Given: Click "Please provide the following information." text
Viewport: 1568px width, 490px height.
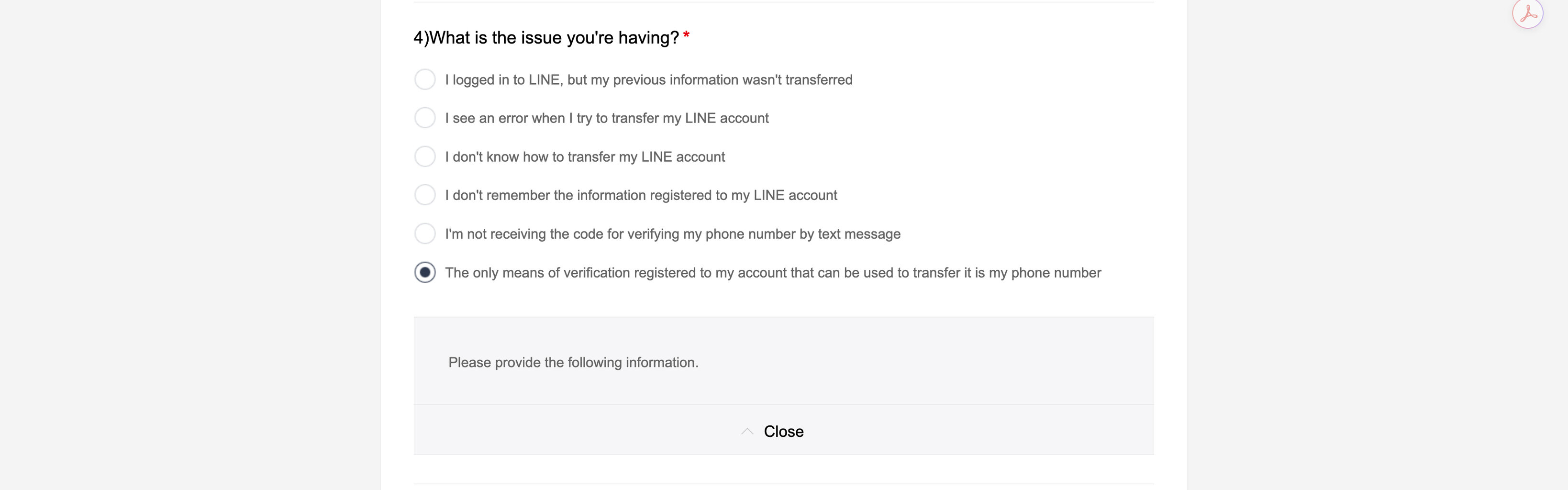Looking at the screenshot, I should 573,362.
